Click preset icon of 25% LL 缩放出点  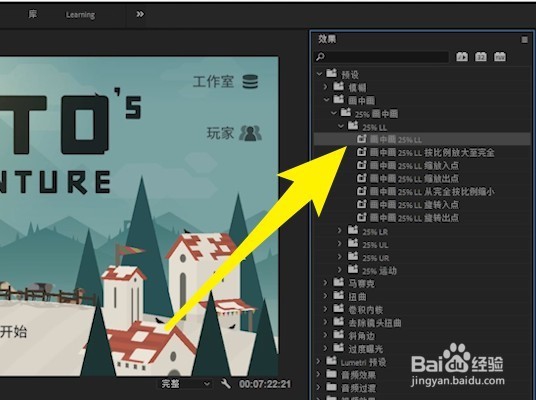pos(361,178)
